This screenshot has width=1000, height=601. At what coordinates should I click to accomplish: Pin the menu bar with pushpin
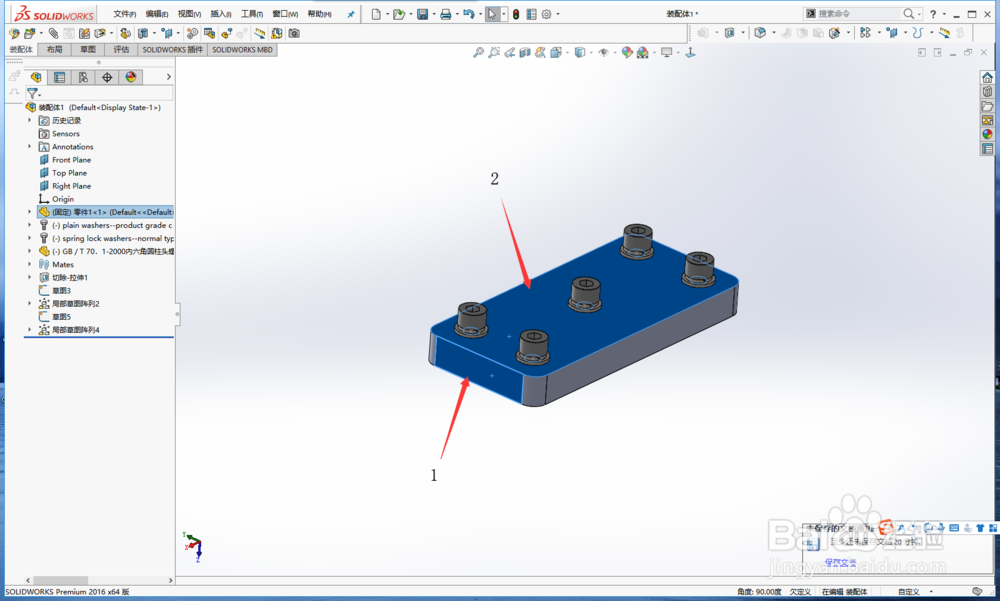click(351, 14)
